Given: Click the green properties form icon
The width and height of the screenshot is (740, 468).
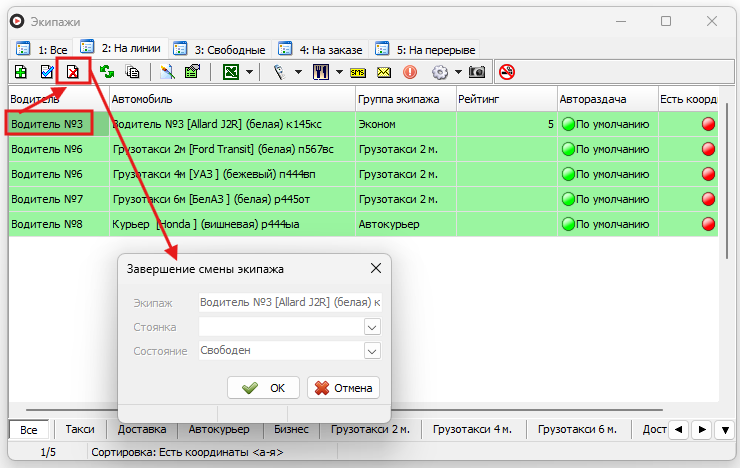Looking at the screenshot, I should [x=192, y=72].
